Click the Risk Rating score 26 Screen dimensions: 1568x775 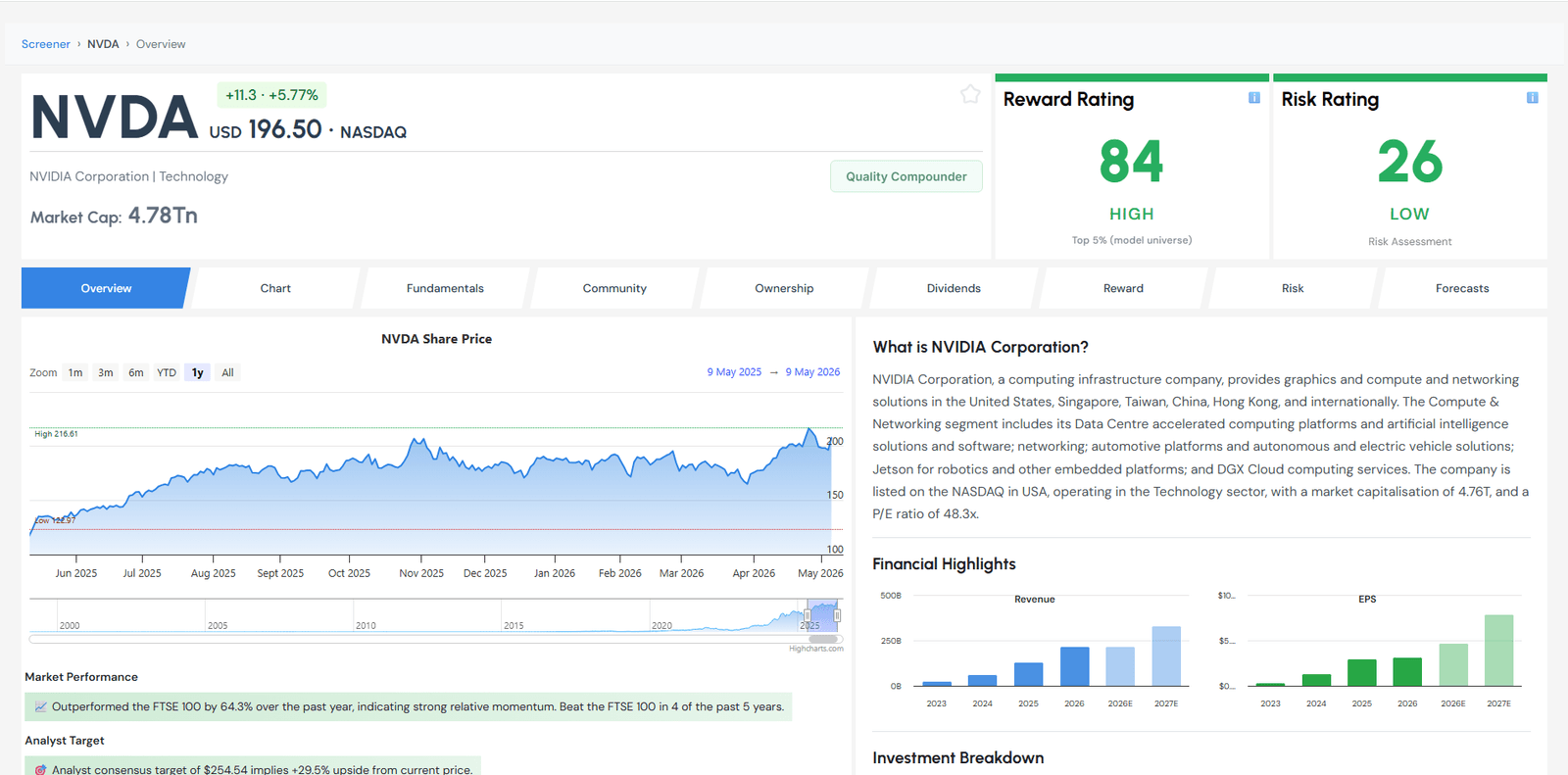click(1410, 162)
